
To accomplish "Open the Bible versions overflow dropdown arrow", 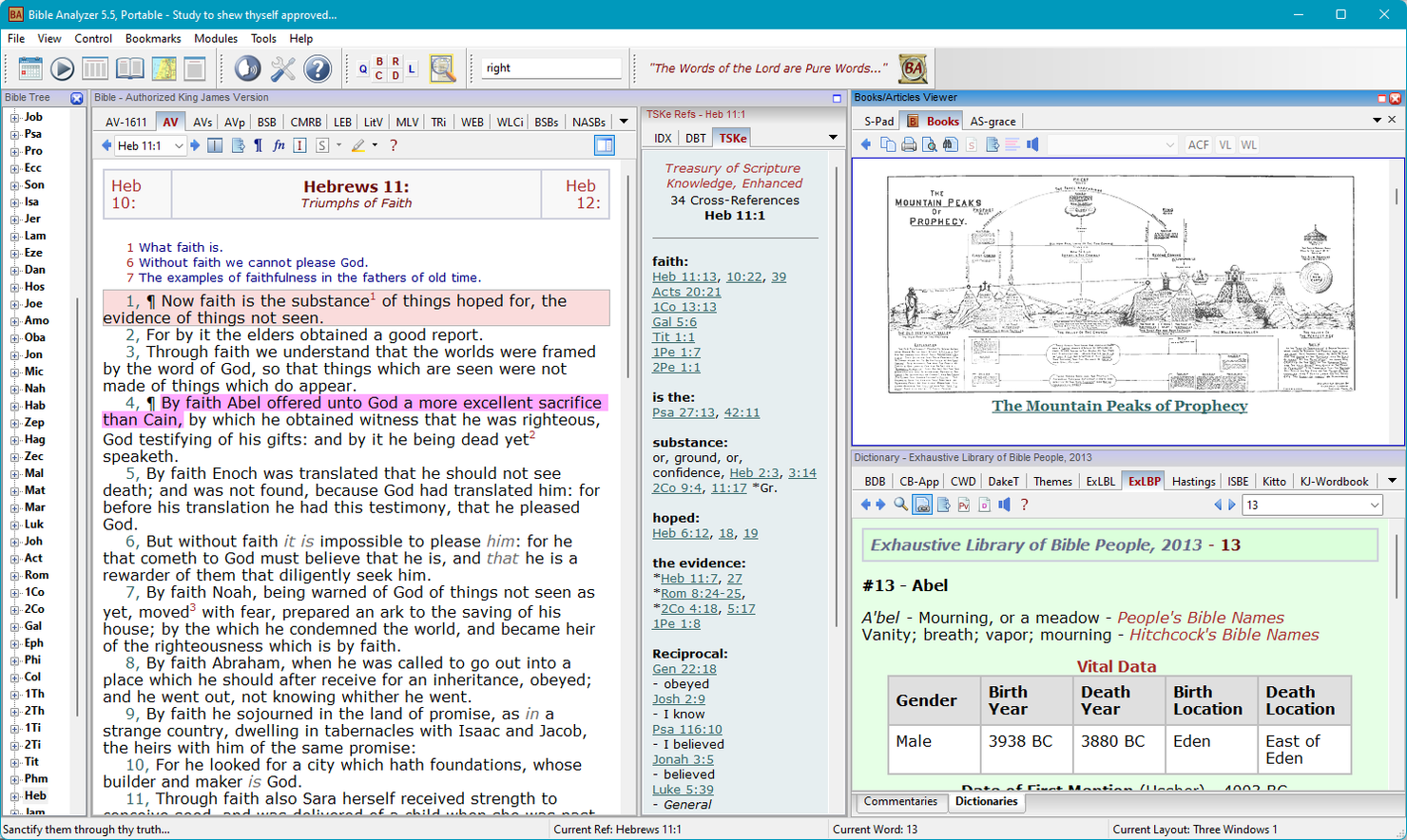I will pos(624,122).
